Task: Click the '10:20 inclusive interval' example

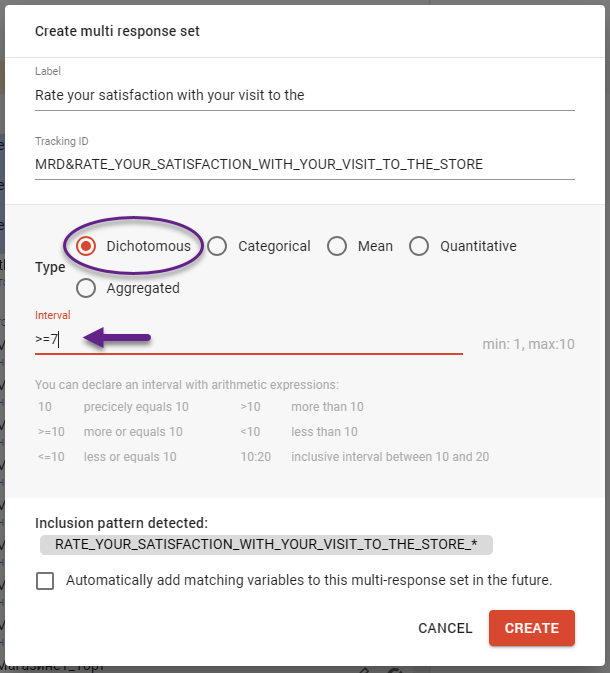Action: click(x=364, y=457)
